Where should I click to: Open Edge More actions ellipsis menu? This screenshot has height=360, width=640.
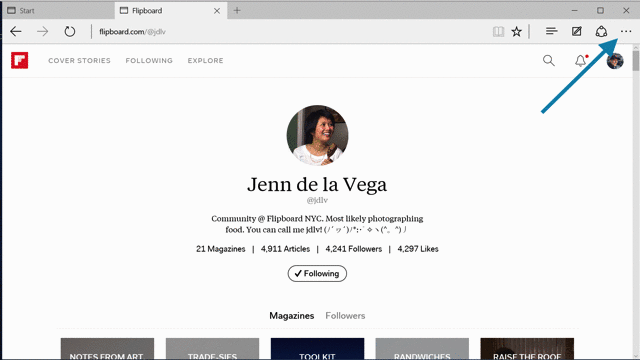626,31
